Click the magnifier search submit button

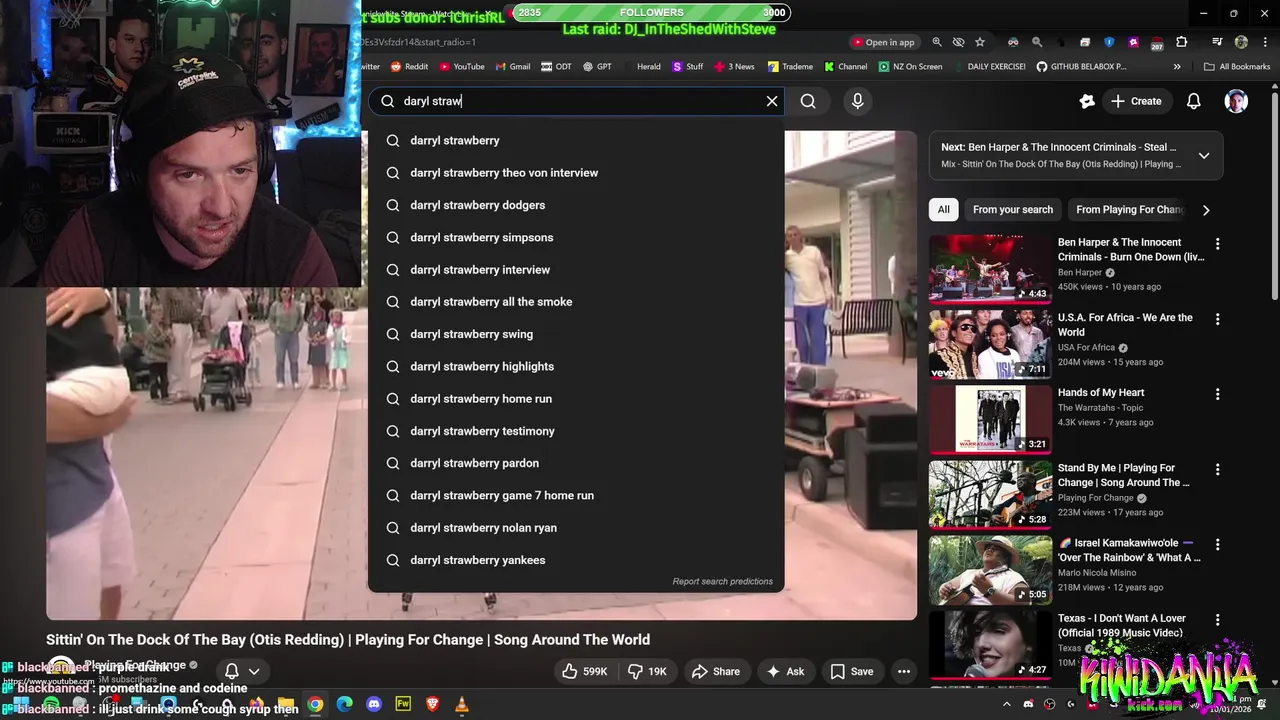(808, 101)
